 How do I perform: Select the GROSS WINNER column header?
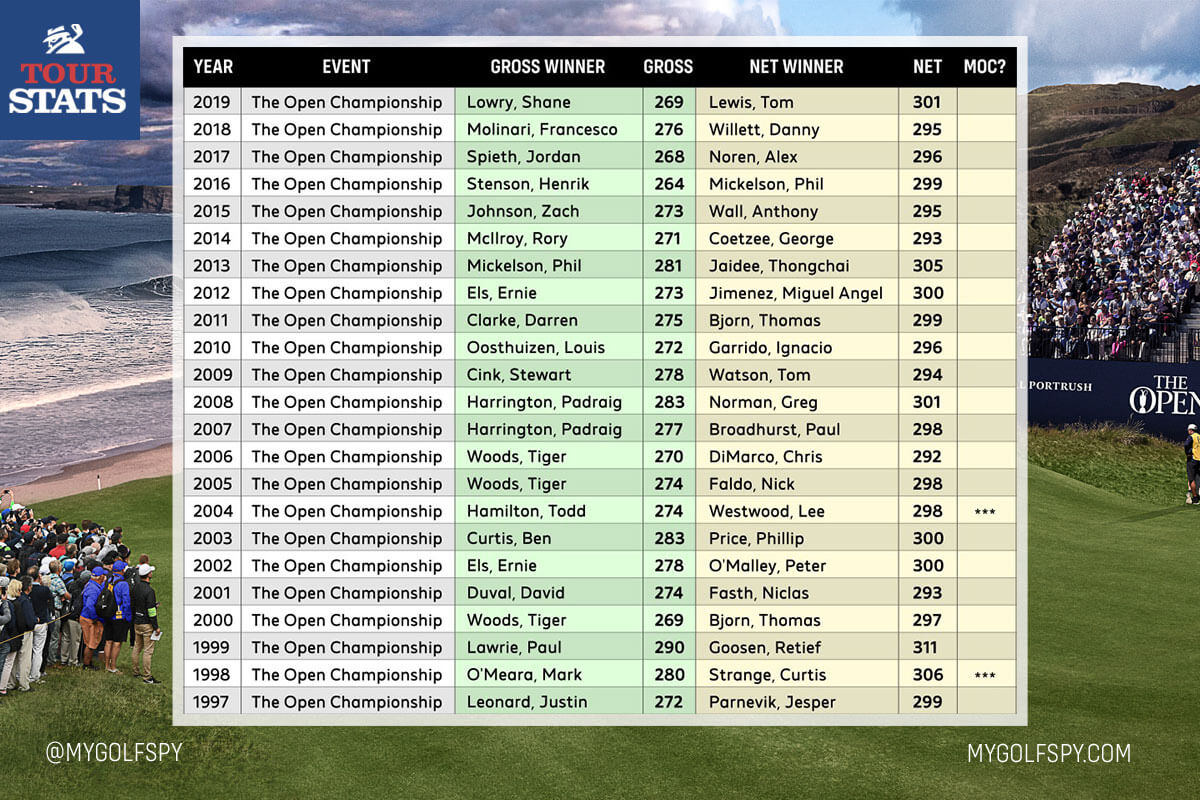(548, 67)
